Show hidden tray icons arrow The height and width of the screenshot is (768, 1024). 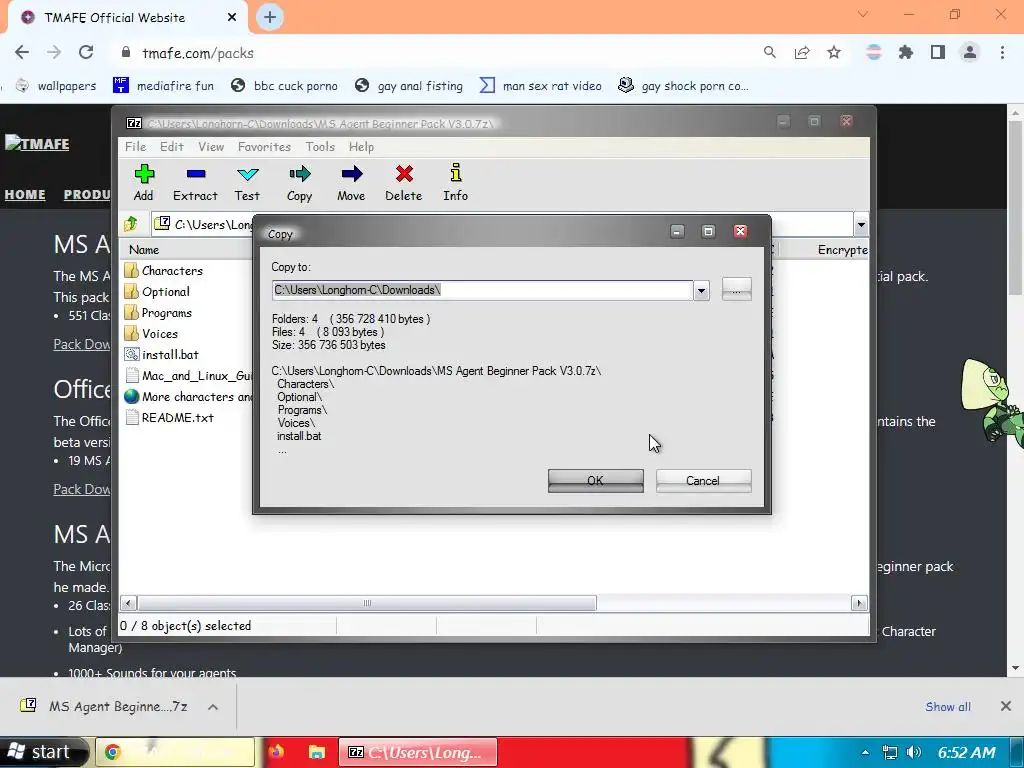coord(865,752)
